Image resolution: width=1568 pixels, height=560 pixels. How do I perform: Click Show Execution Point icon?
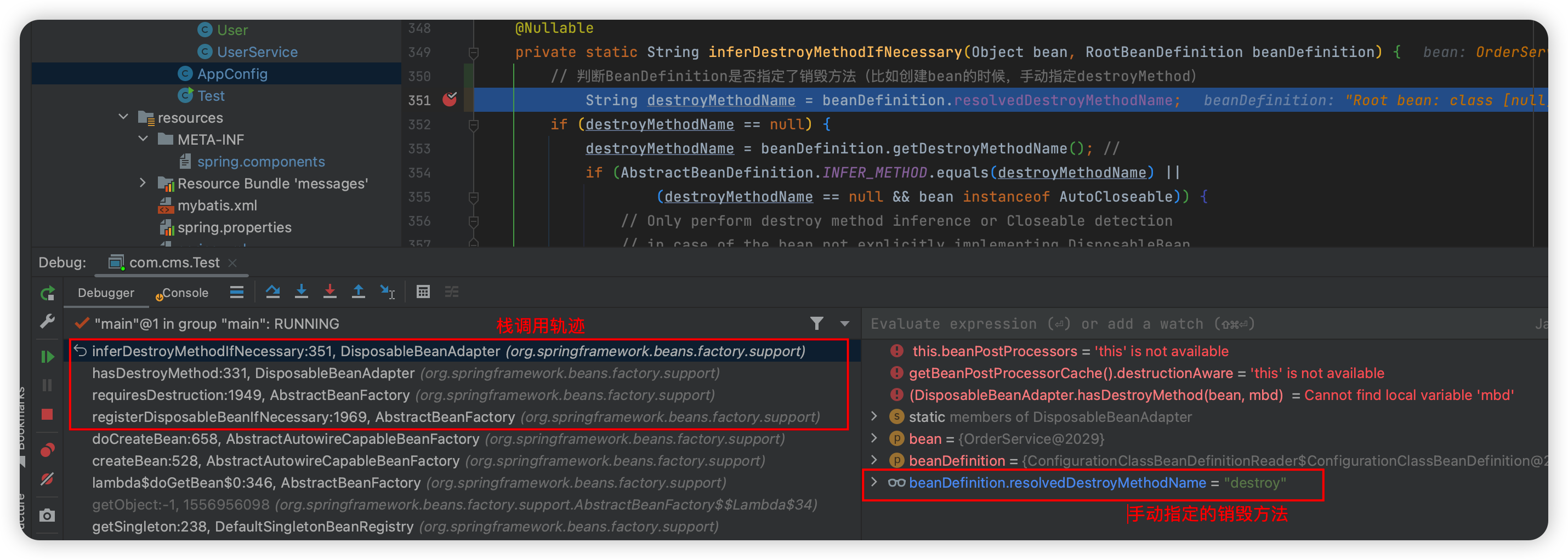point(237,293)
